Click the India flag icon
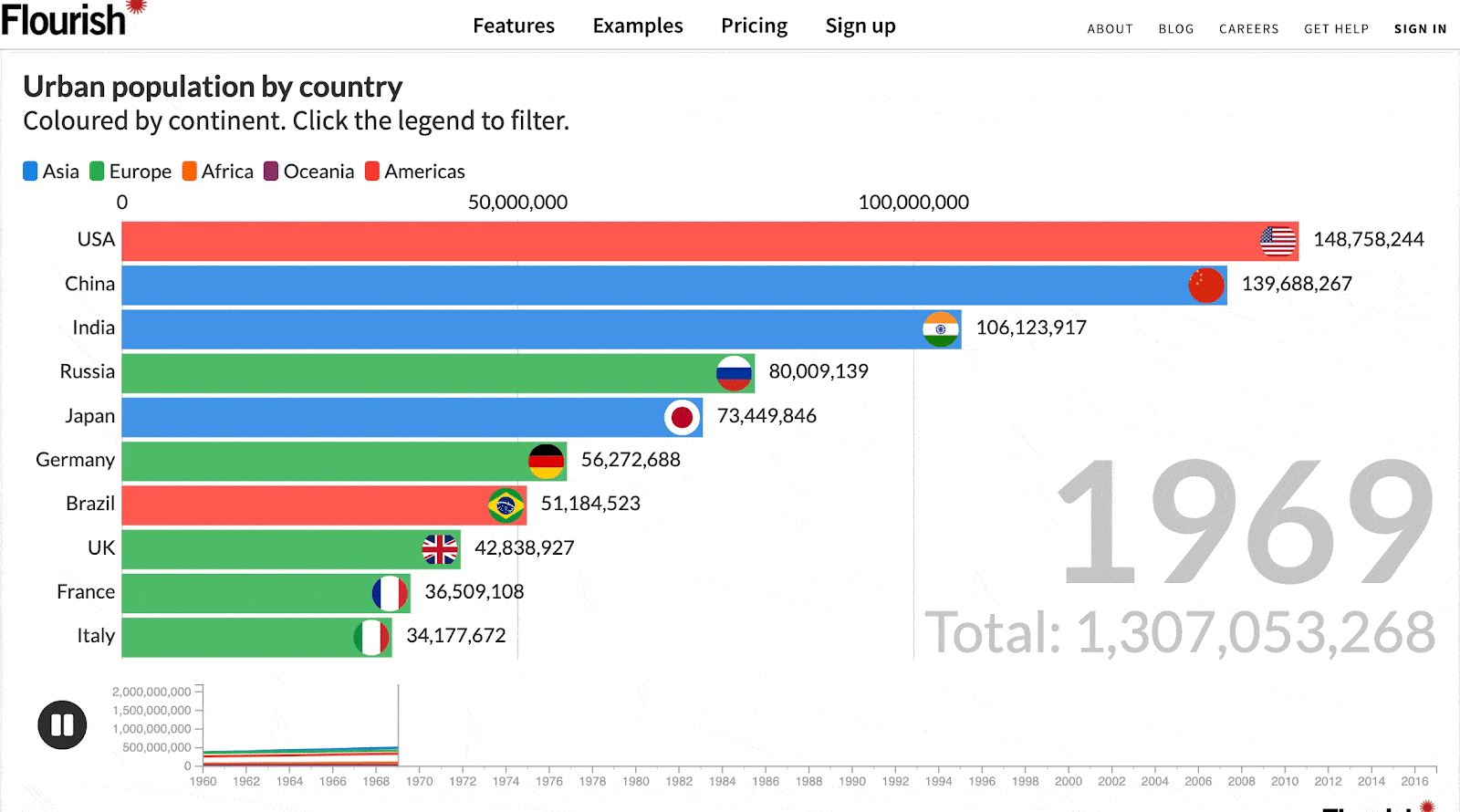The image size is (1460, 812). (x=941, y=329)
